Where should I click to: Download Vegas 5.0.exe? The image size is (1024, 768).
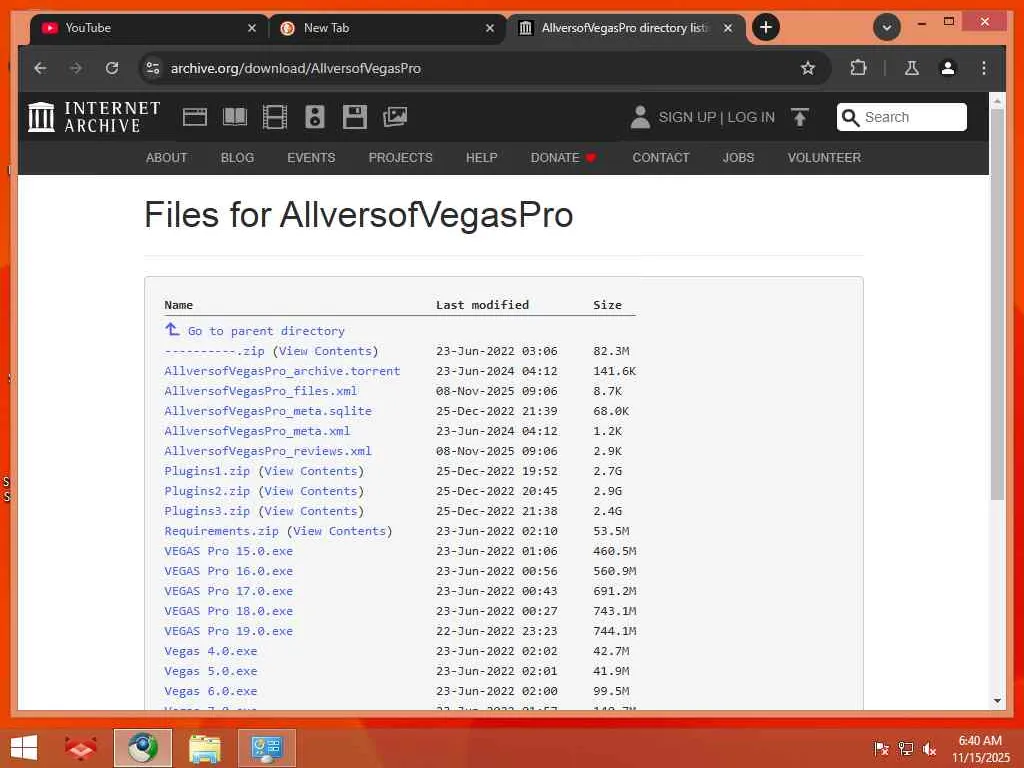(x=211, y=671)
